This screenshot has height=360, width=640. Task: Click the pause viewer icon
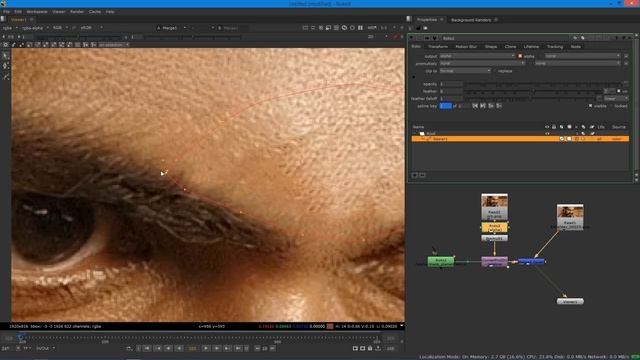point(360,28)
